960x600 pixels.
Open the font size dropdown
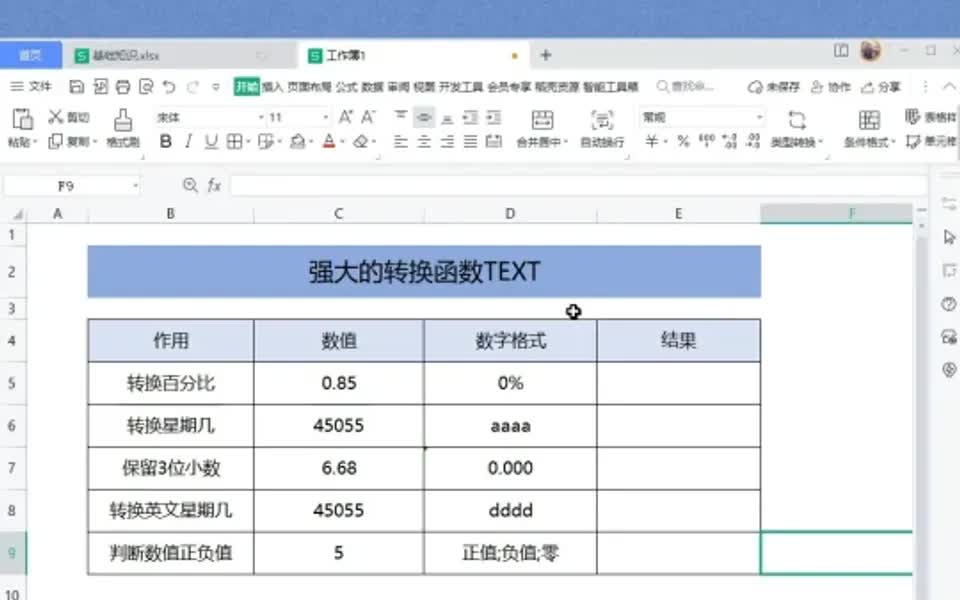pyautogui.click(x=325, y=116)
